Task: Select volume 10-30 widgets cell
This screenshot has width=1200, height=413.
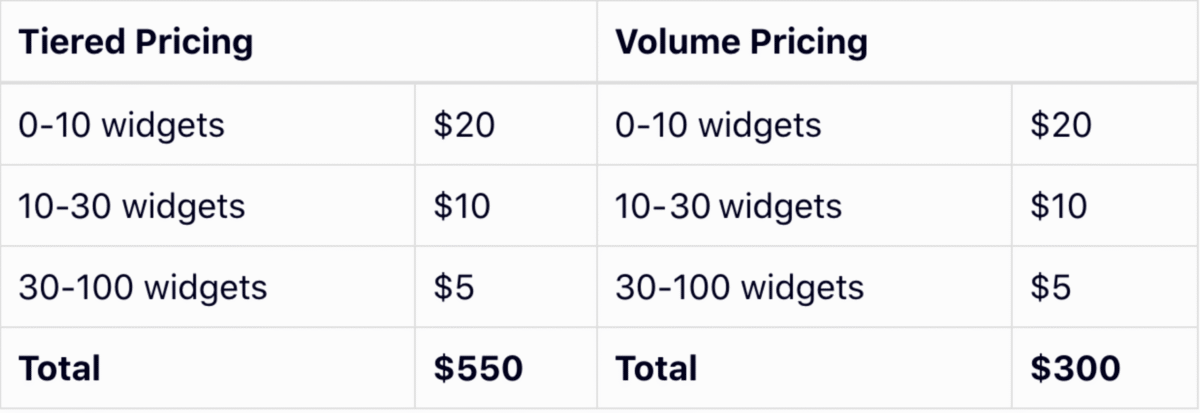Action: pyautogui.click(x=728, y=206)
